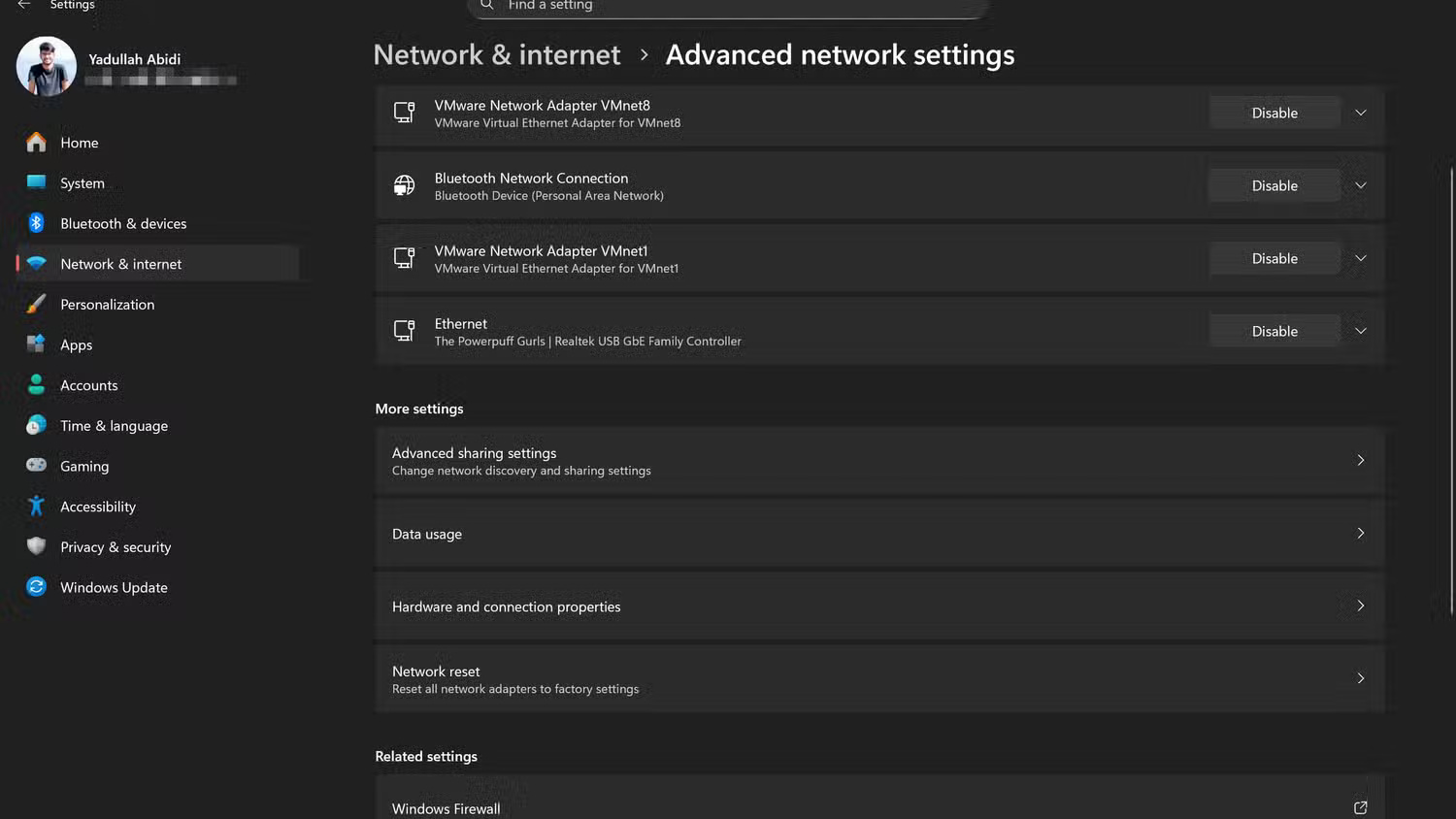Click the Windows Update icon
Viewport: 1456px width, 819px height.
click(36, 586)
